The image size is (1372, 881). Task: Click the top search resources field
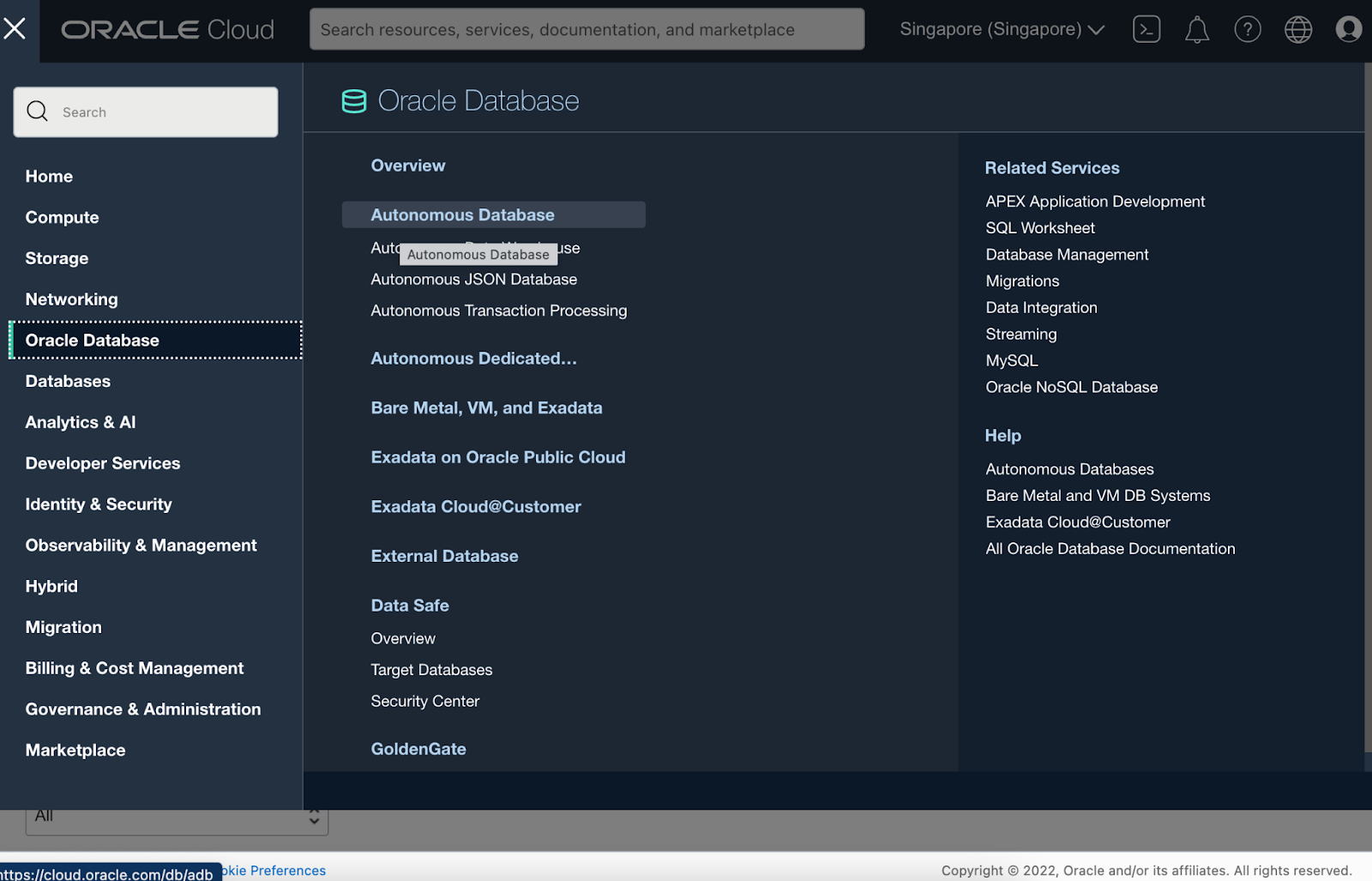587,29
